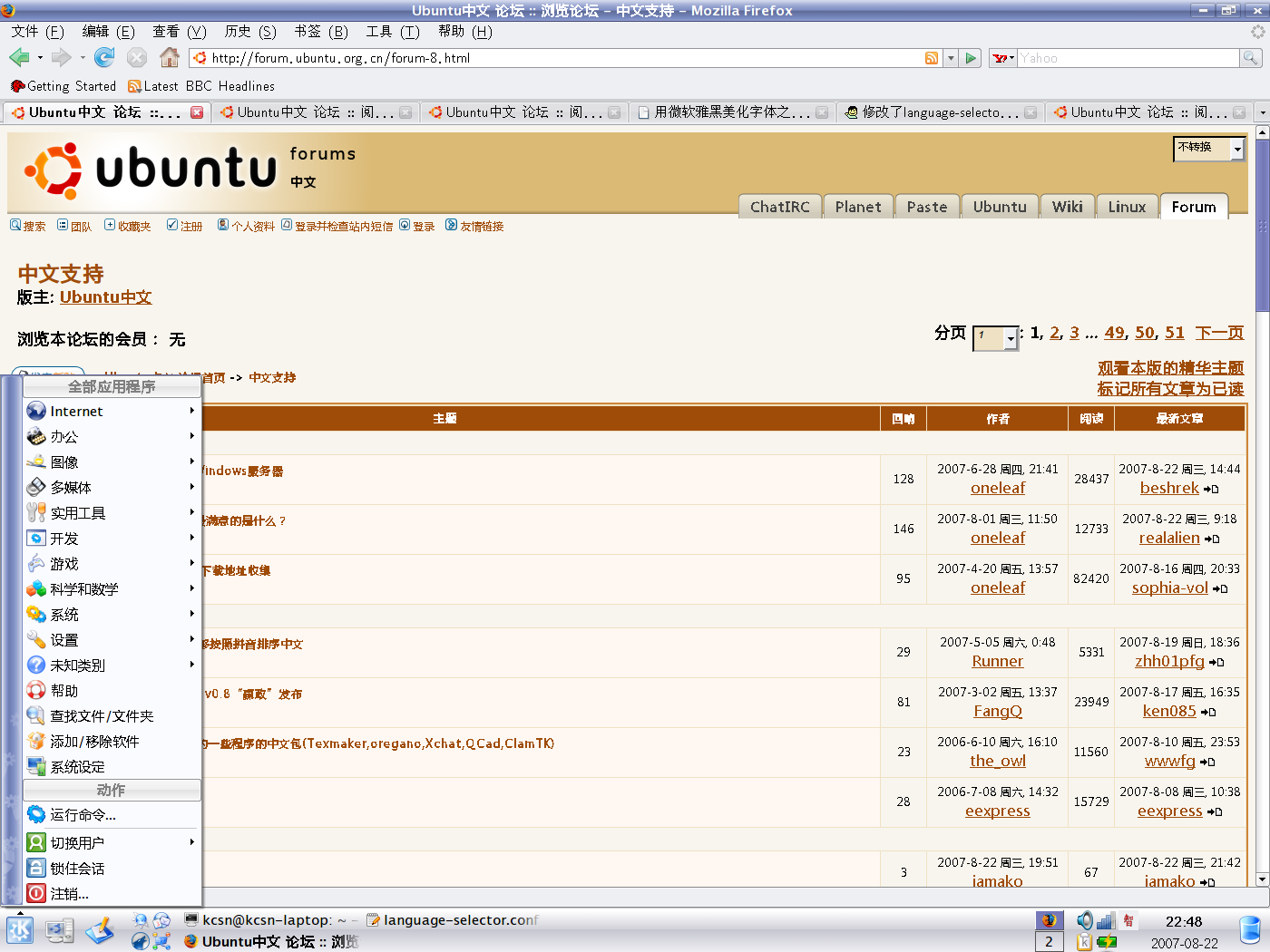This screenshot has height=952, width=1270.
Task: Open the K menu launcher icon
Action: [x=20, y=930]
